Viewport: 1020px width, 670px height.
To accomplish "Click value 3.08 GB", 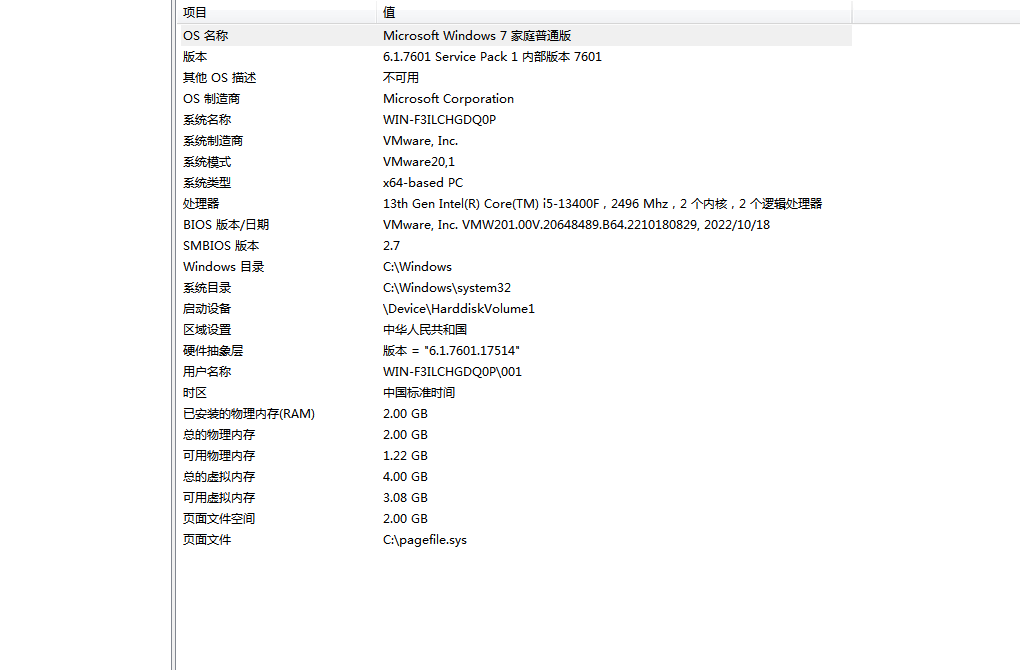I will click(405, 498).
